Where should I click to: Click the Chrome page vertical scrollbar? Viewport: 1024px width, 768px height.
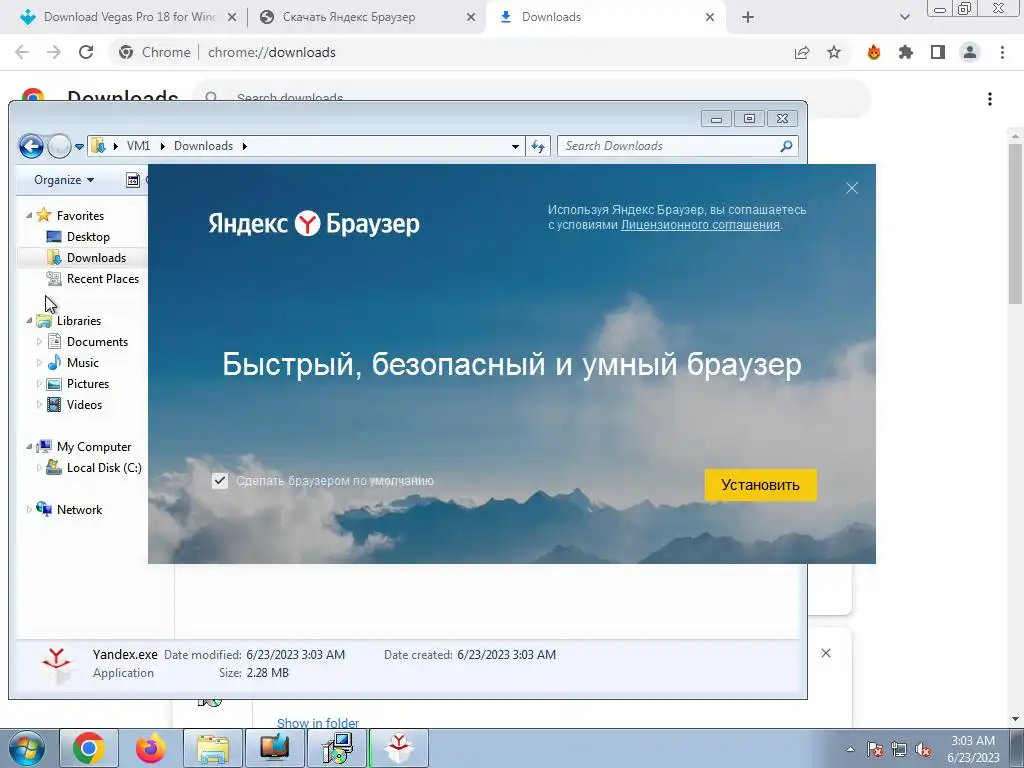click(1015, 222)
